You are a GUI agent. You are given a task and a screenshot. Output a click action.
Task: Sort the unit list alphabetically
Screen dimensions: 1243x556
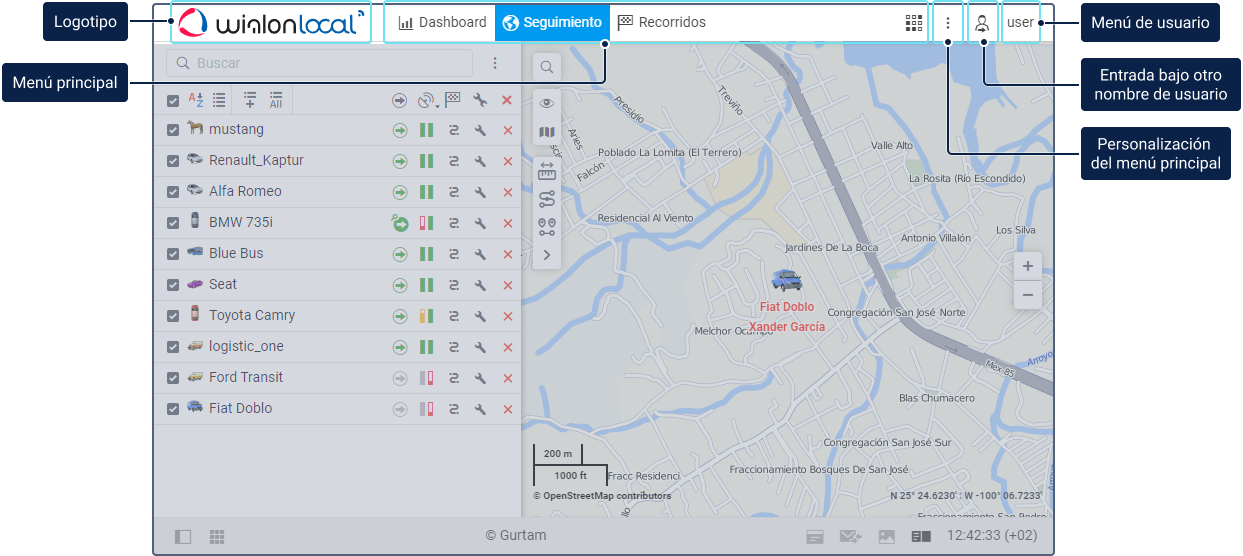point(196,100)
